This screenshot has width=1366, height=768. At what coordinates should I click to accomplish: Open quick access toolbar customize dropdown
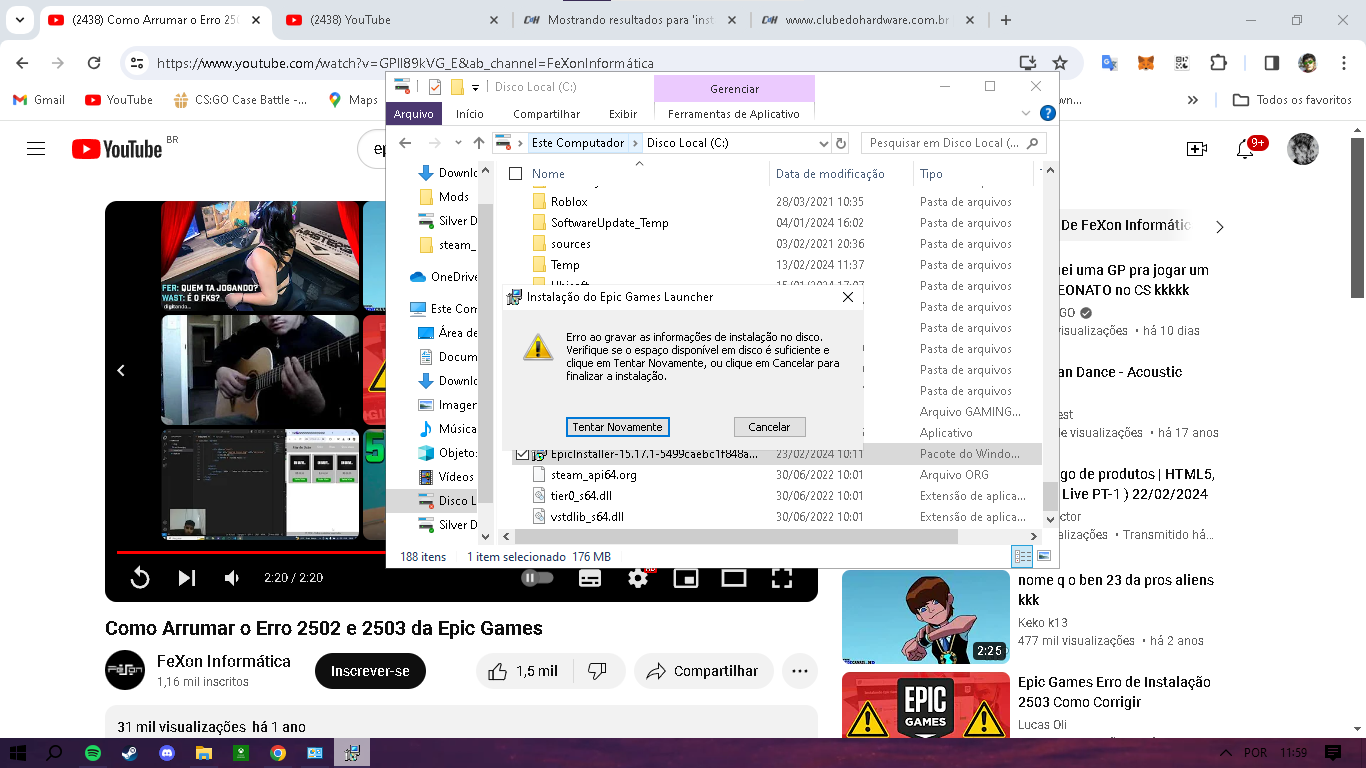click(476, 87)
